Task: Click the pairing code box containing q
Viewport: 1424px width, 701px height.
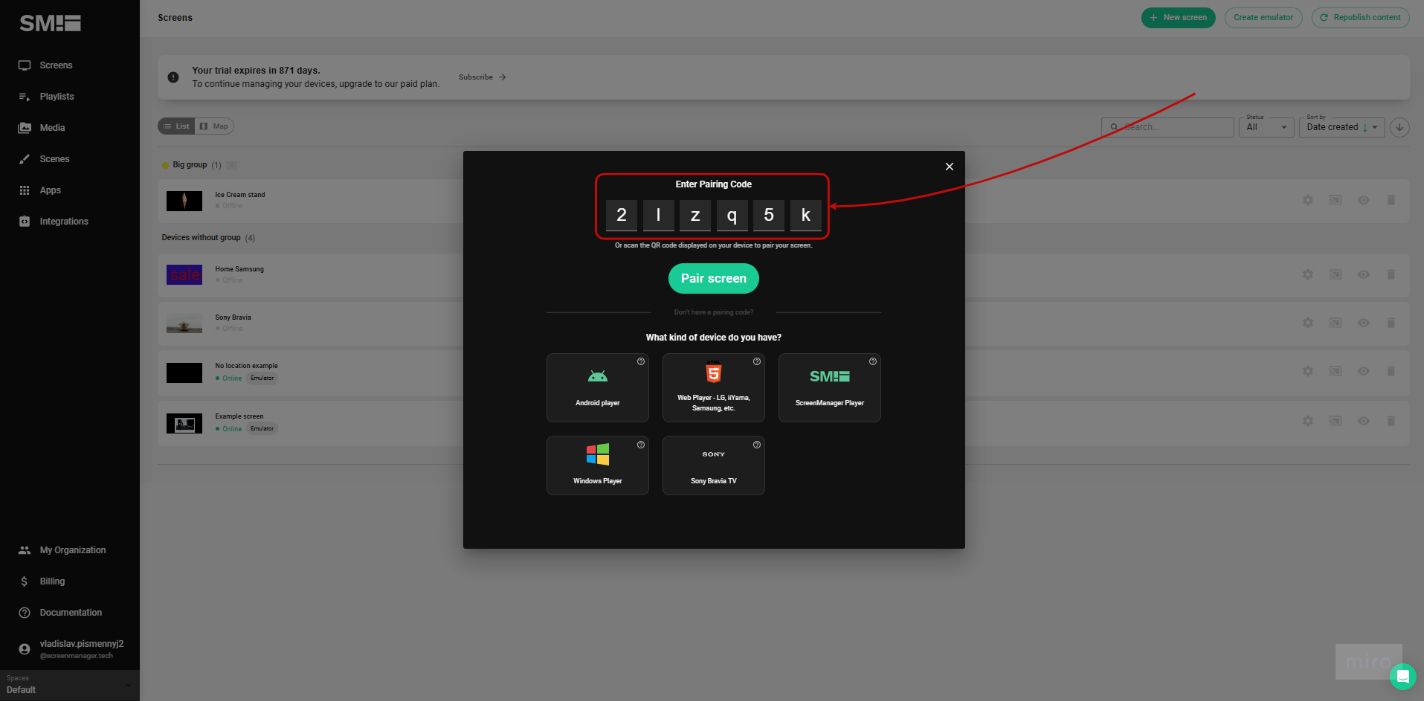Action: coord(732,215)
